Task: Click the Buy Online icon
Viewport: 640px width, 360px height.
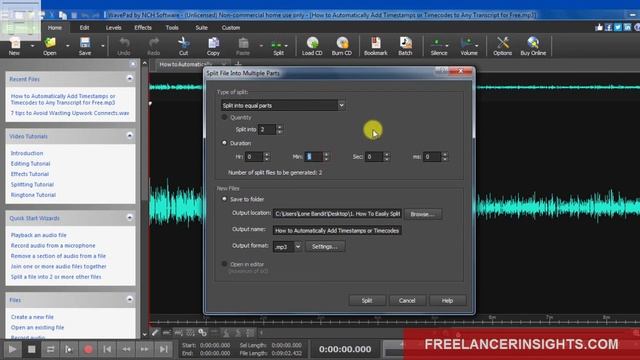Action: pos(533,46)
